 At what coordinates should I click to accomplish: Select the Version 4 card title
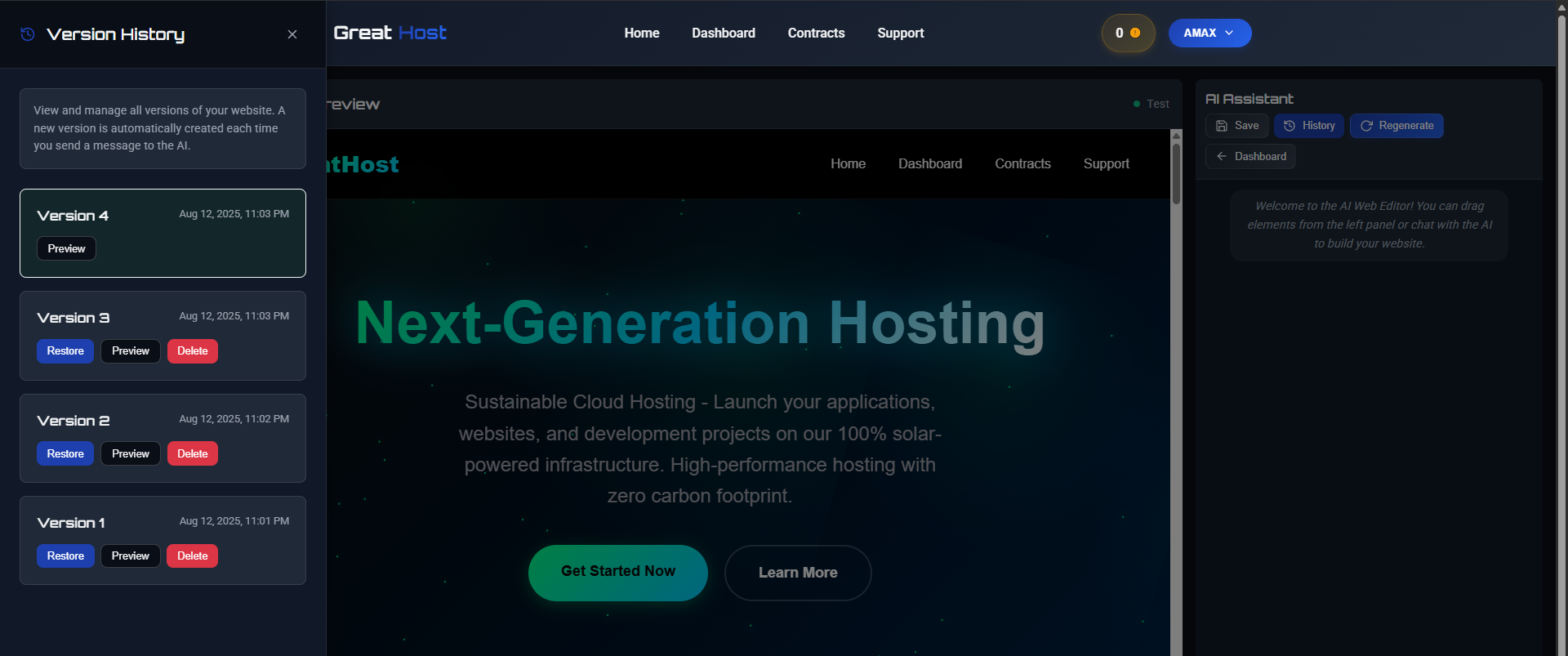click(x=73, y=216)
